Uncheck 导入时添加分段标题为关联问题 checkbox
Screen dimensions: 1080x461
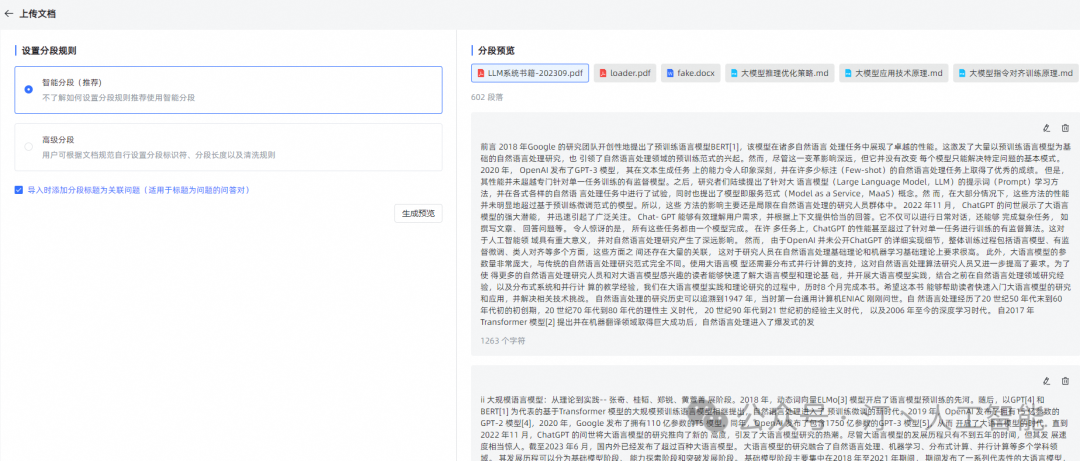(19, 189)
